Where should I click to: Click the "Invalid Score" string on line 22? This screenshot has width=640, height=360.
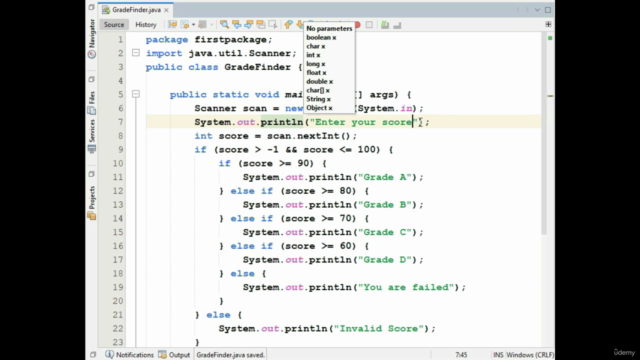pos(380,329)
